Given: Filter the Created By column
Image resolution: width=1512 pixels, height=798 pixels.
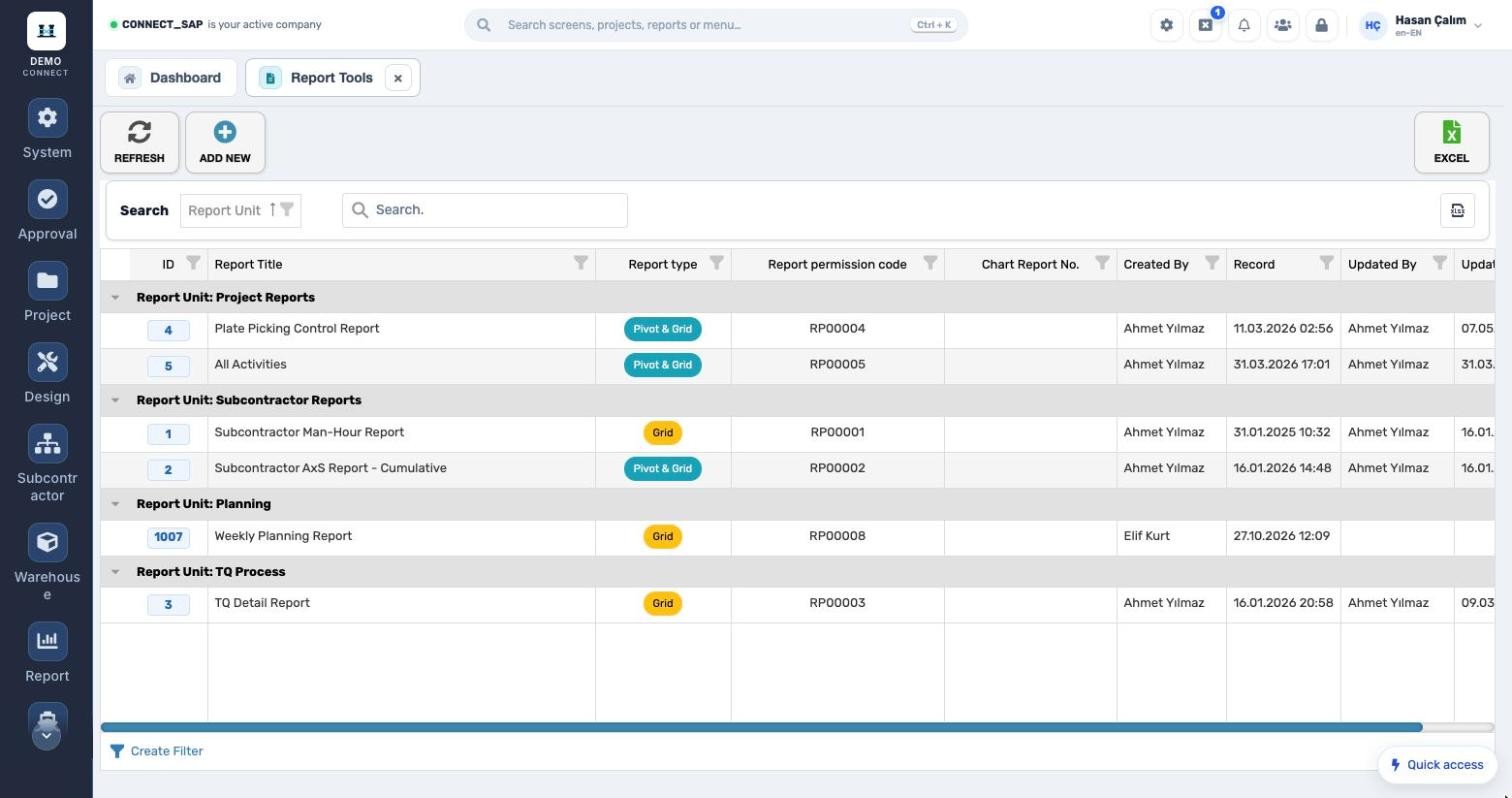Looking at the screenshot, I should (x=1212, y=263).
